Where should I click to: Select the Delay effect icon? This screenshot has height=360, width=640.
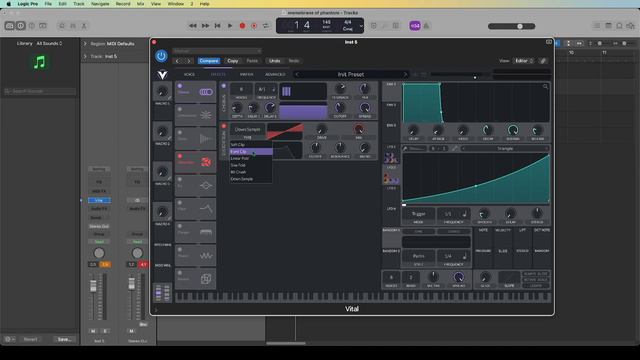pos(206,139)
